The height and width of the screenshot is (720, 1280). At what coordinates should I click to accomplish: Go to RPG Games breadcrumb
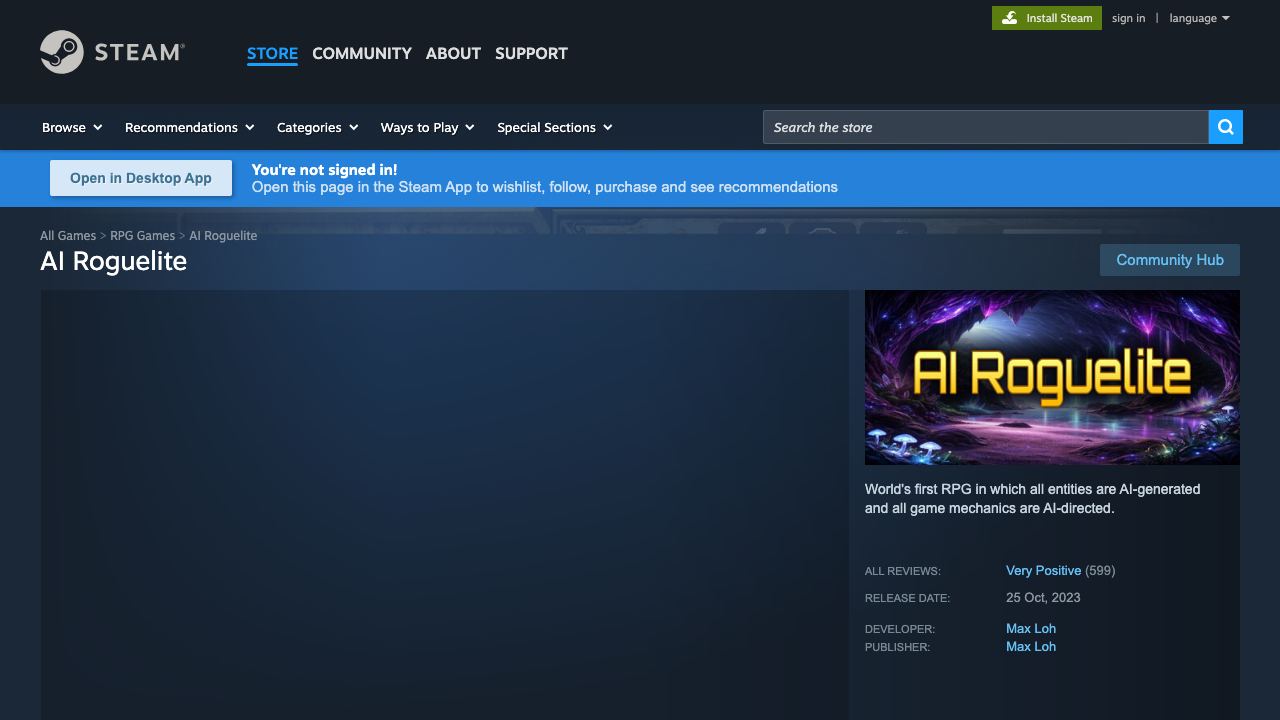pyautogui.click(x=142, y=236)
